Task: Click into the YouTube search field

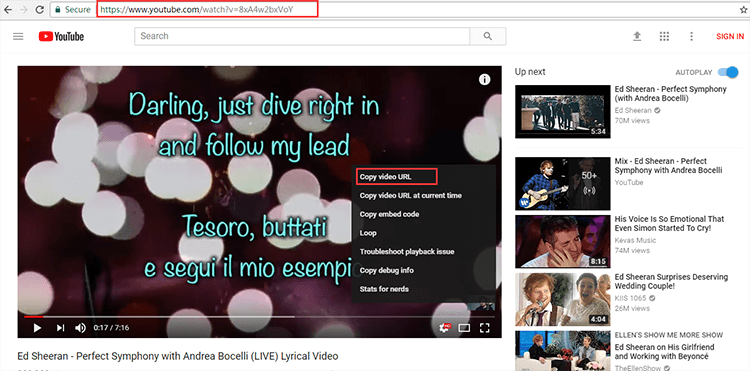Action: (x=302, y=36)
